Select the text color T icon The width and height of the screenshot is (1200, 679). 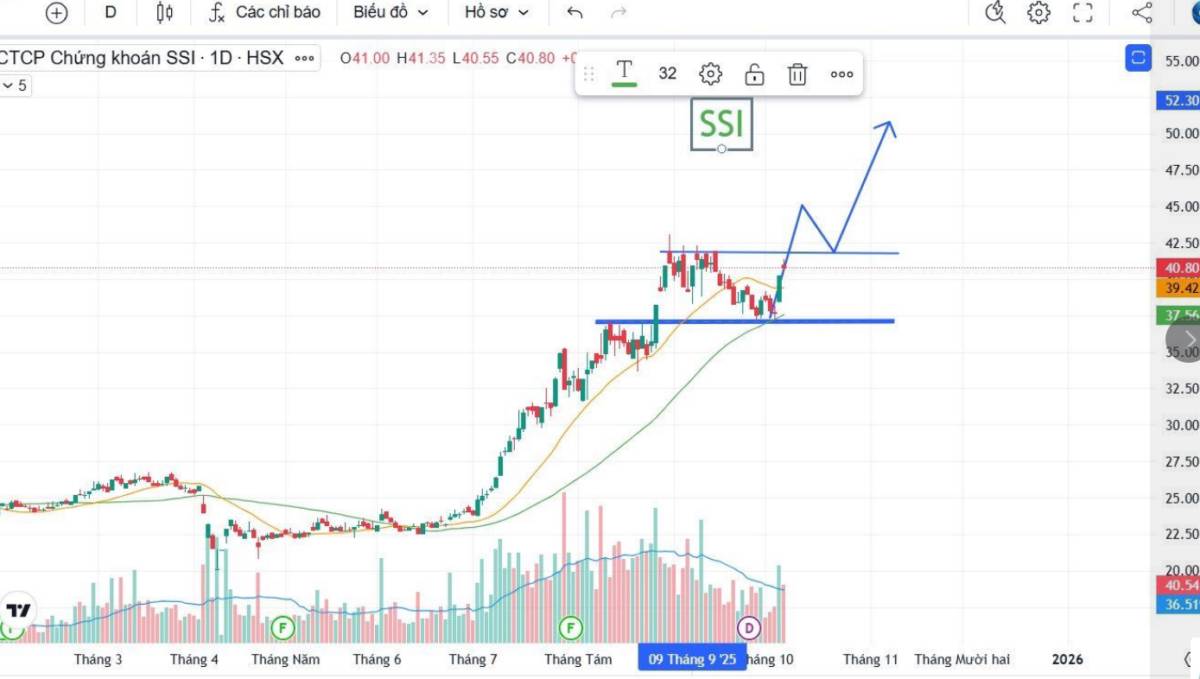coord(625,72)
